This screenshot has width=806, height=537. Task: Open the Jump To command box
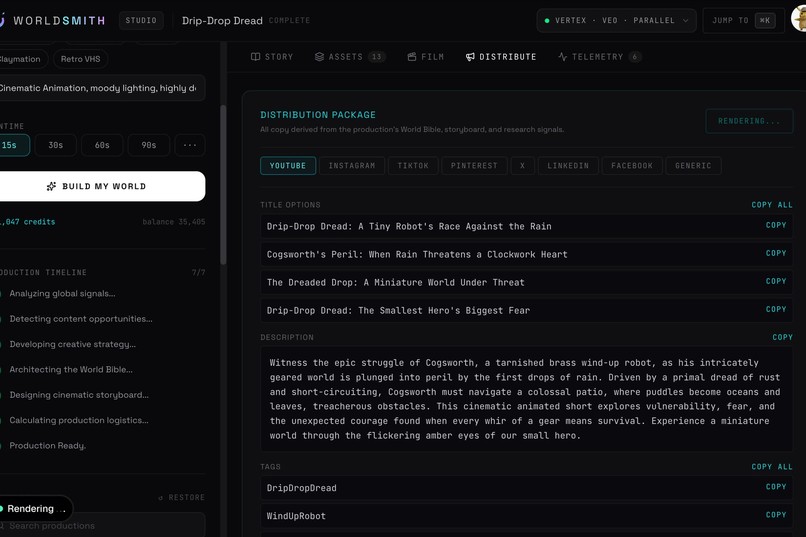(x=743, y=21)
